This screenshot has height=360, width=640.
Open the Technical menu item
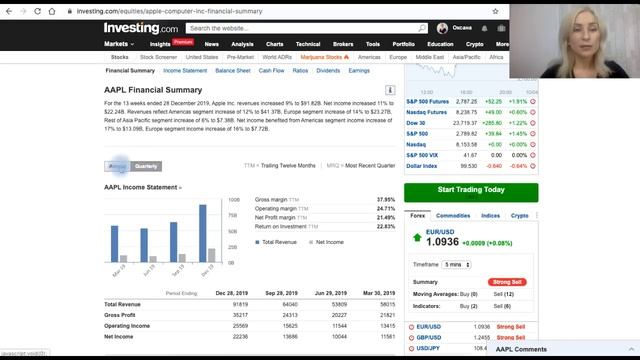(308, 44)
